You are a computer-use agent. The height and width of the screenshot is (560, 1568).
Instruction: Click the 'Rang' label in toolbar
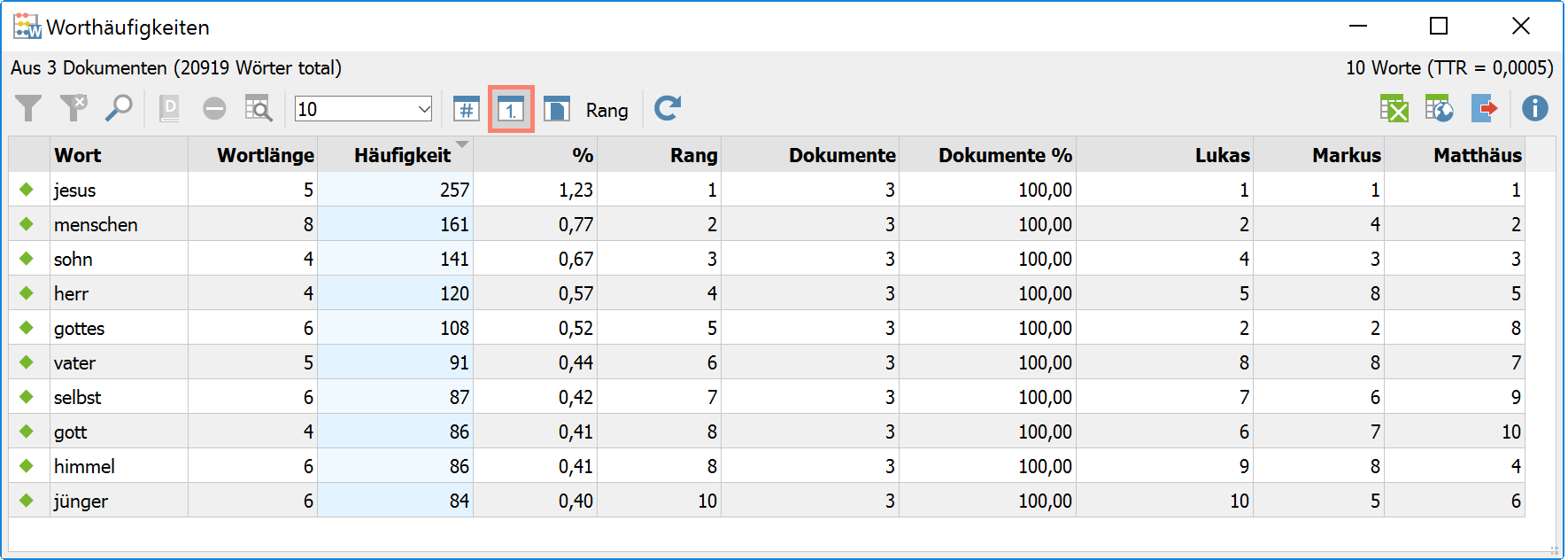coord(606,111)
